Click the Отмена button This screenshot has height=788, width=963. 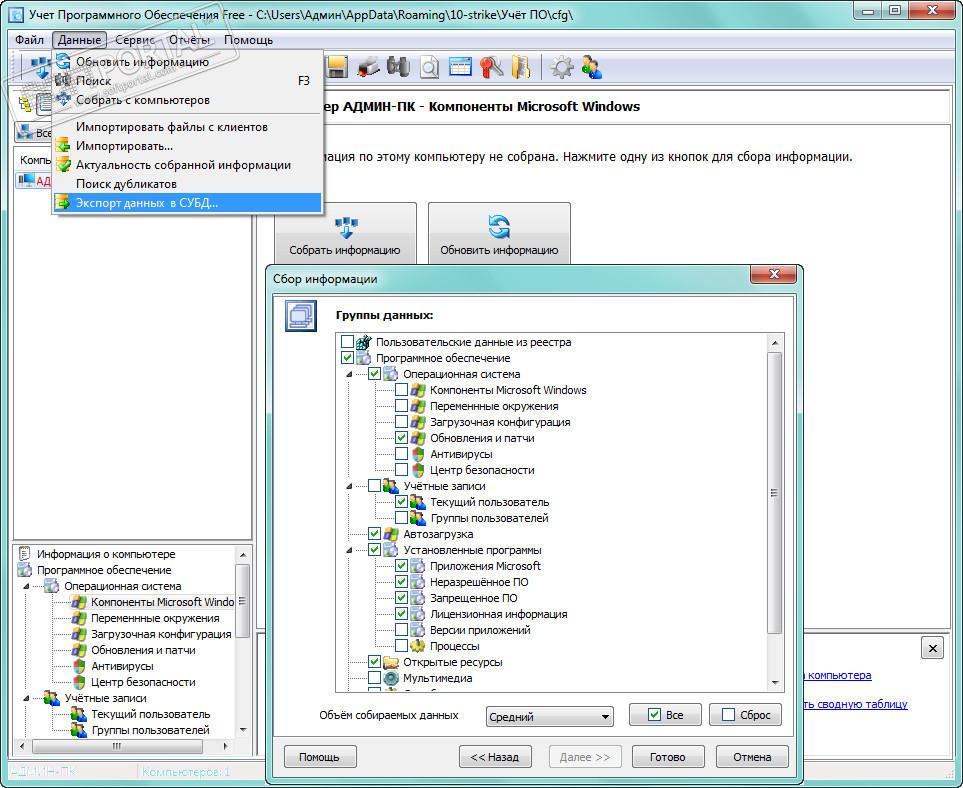[752, 757]
